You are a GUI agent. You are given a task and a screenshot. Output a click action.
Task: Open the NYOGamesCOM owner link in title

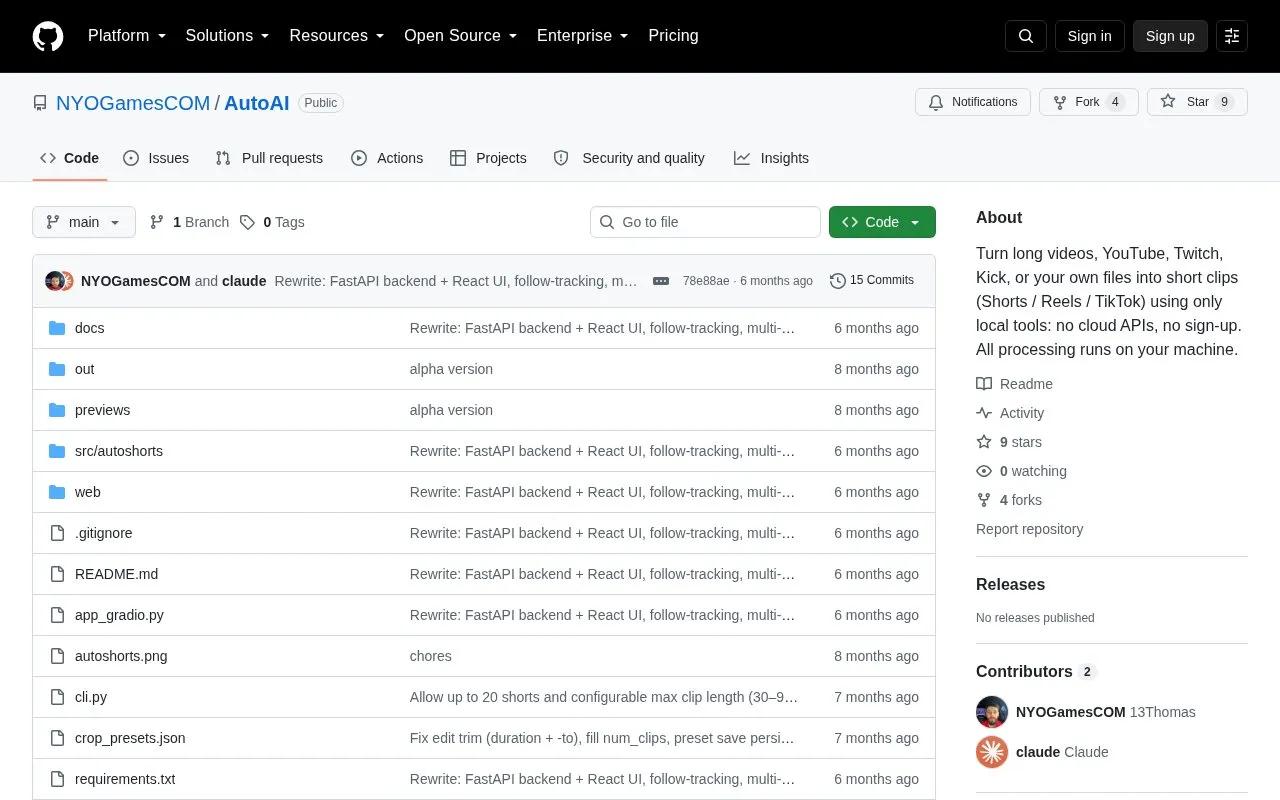[x=133, y=103]
